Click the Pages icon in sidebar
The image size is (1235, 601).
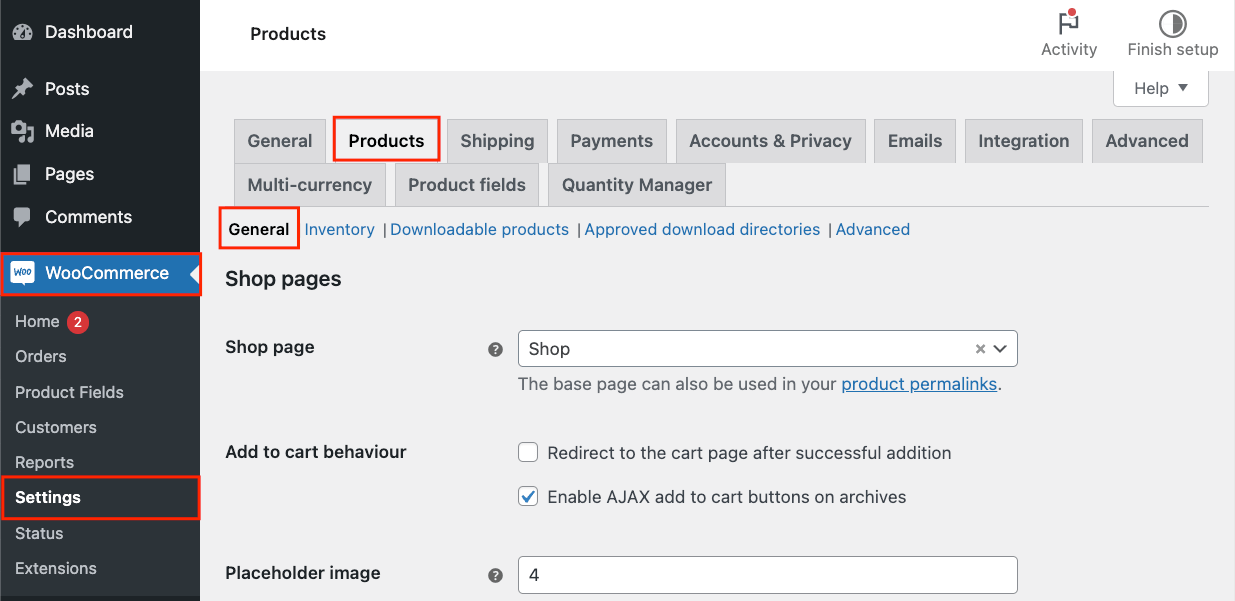click(22, 174)
